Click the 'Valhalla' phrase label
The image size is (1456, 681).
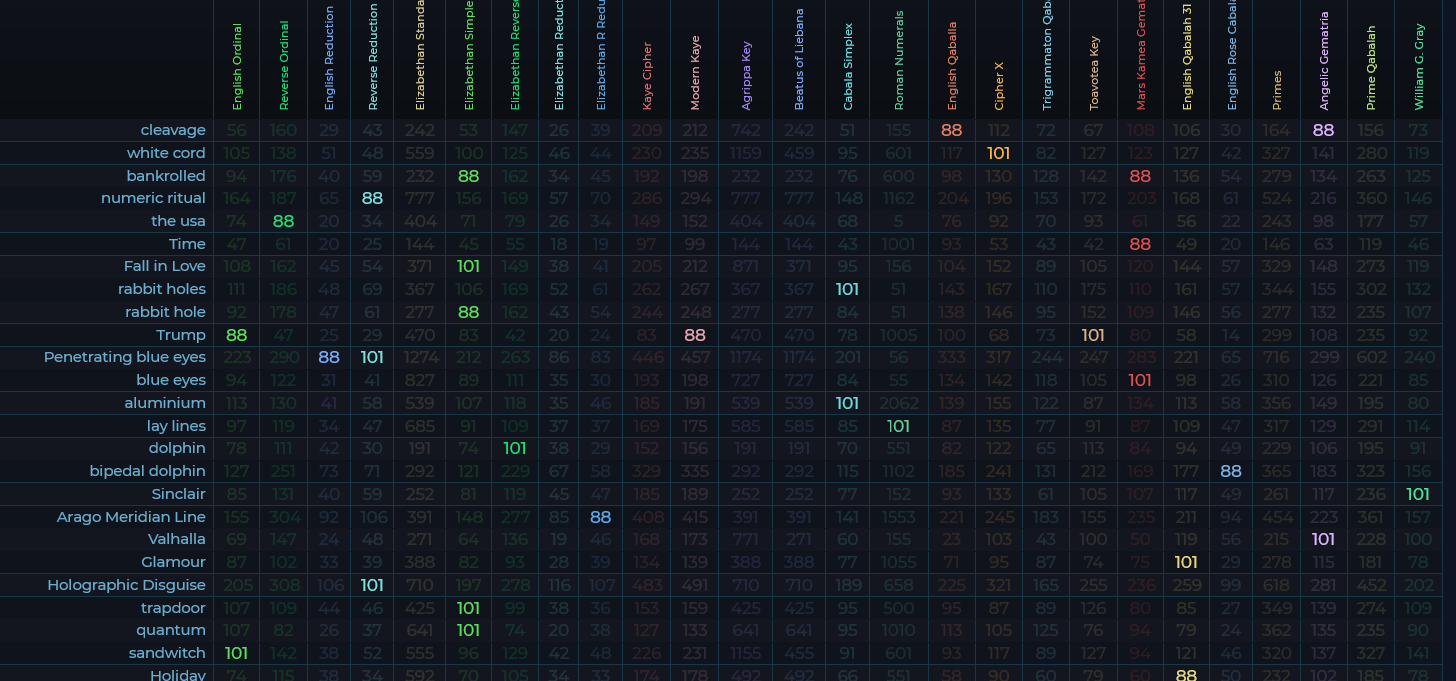176,539
